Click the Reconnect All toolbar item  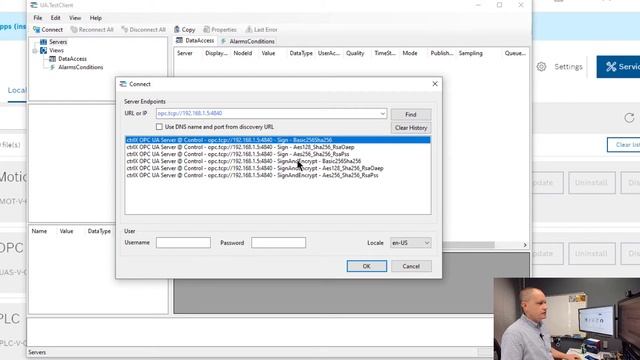92,30
